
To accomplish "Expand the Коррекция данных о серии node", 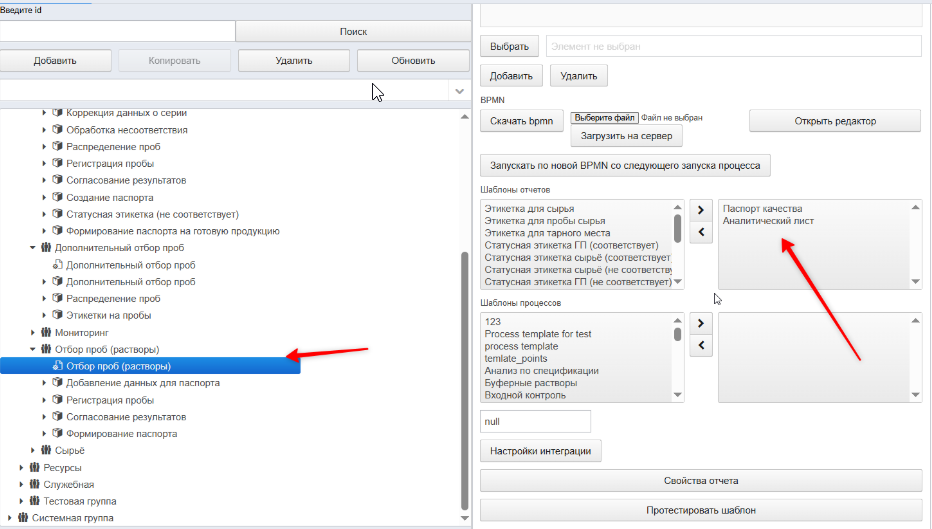I will (44, 112).
